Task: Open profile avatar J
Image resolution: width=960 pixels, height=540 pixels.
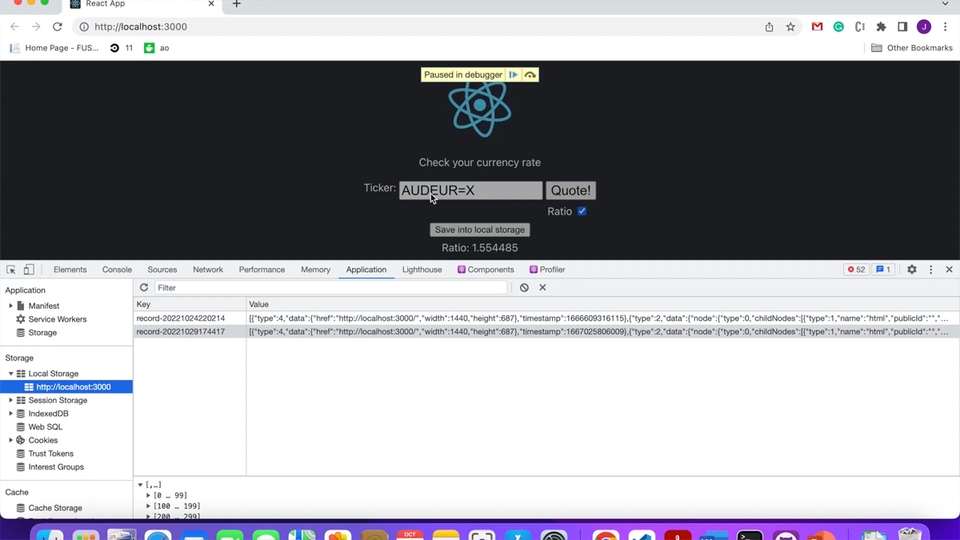Action: click(x=924, y=26)
